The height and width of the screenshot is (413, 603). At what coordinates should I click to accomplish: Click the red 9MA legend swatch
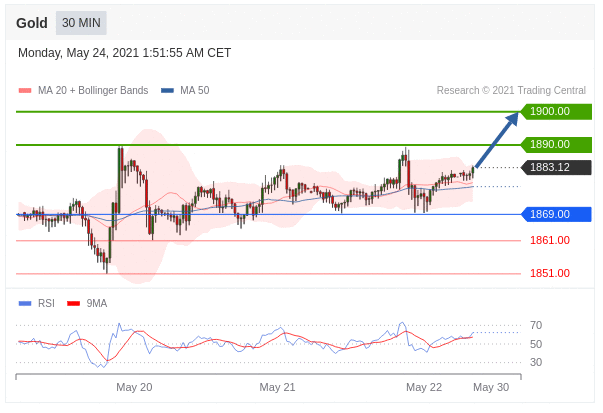tap(73, 304)
